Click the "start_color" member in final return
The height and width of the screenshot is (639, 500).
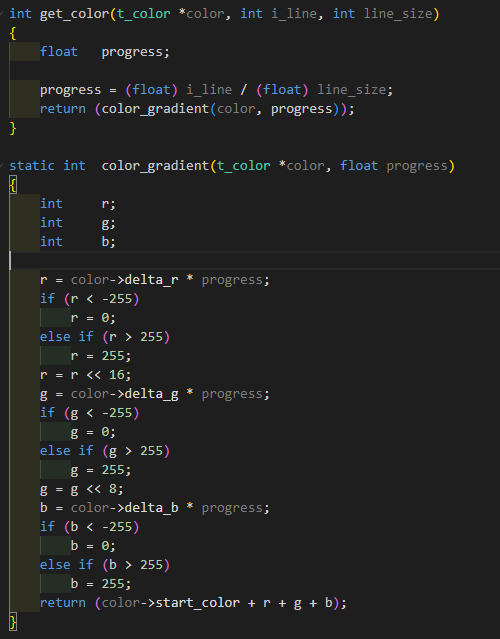click(198, 603)
